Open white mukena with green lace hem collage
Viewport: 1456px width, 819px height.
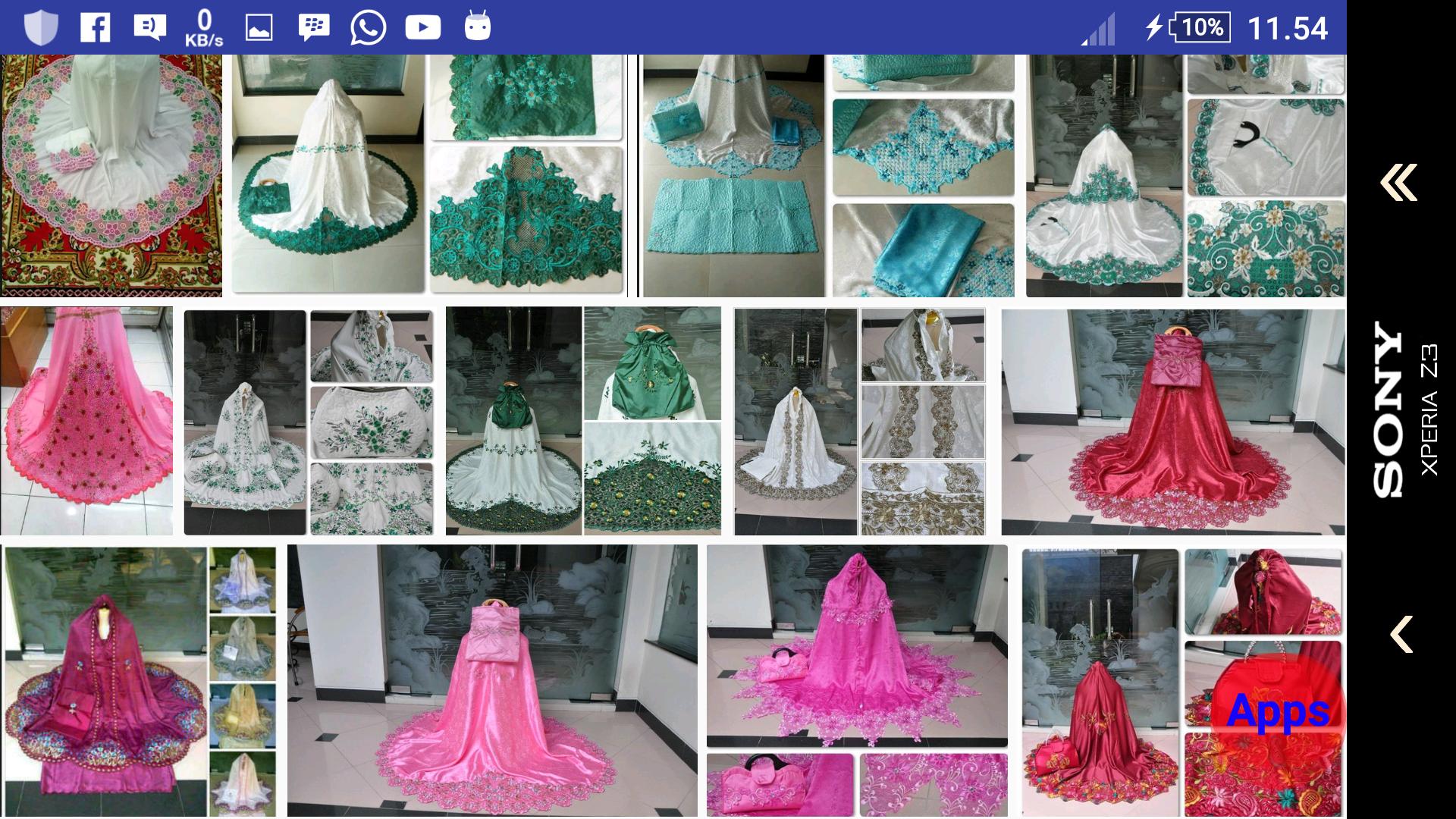pos(428,175)
